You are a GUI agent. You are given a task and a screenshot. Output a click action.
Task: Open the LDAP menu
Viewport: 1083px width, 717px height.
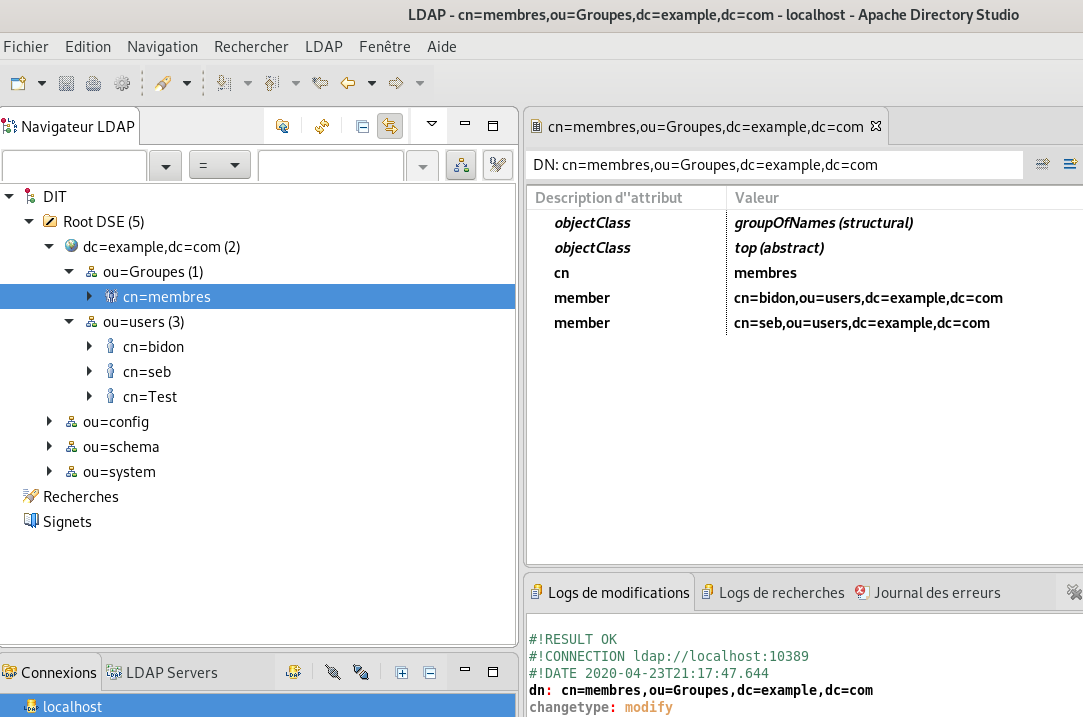[x=324, y=47]
